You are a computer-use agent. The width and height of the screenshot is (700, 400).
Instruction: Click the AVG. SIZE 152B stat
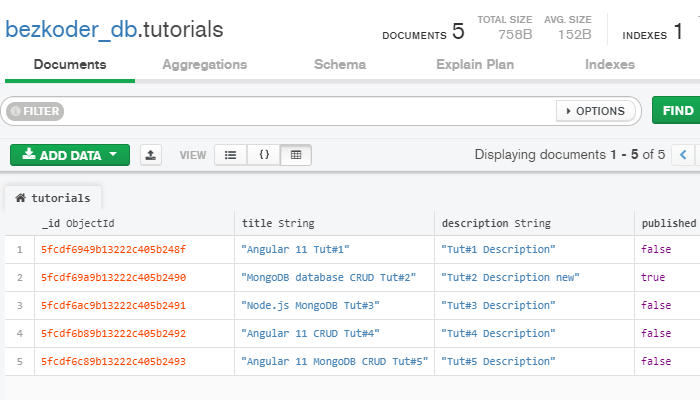point(567,28)
